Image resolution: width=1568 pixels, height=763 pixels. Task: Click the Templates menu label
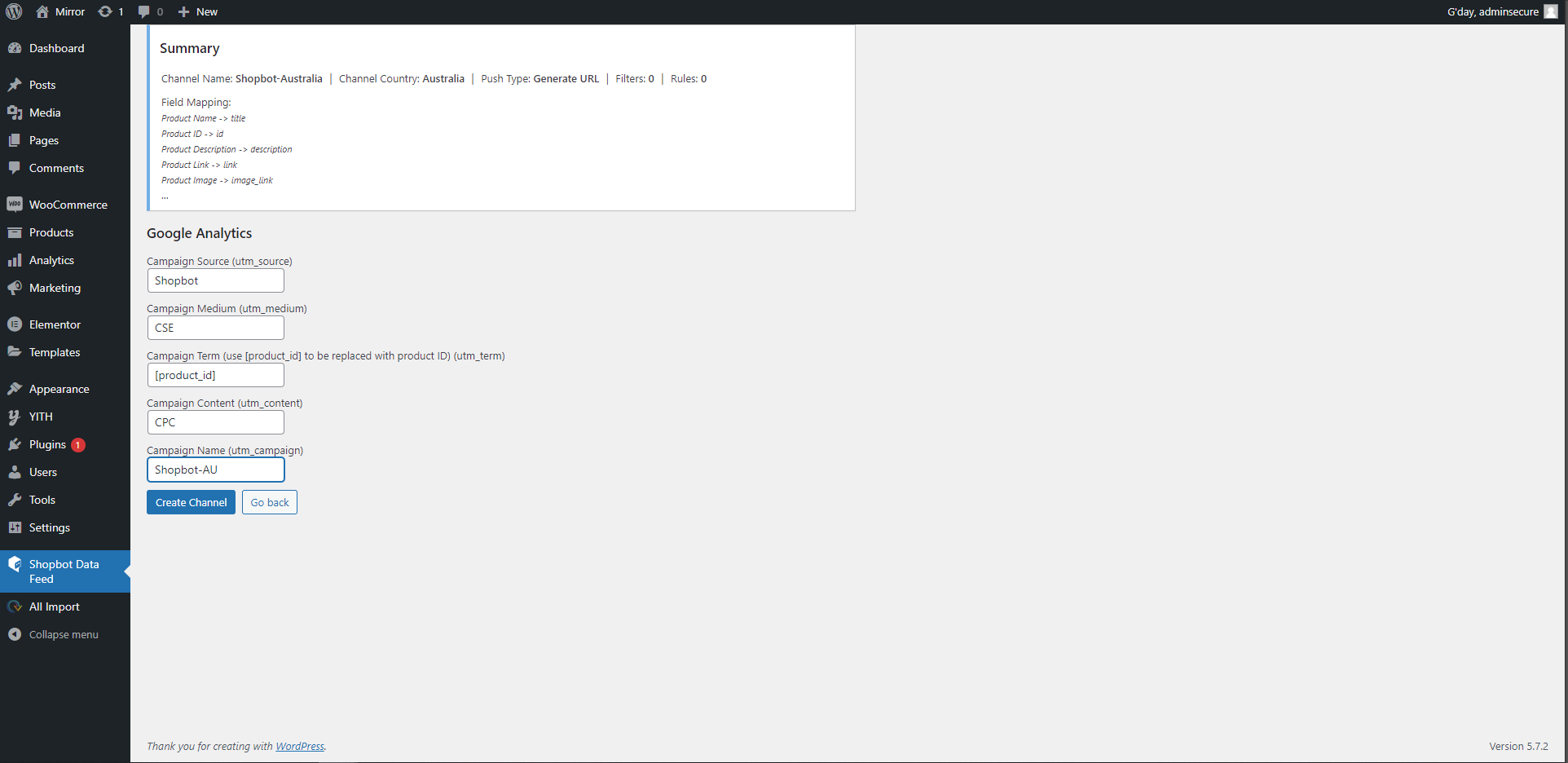tap(55, 352)
